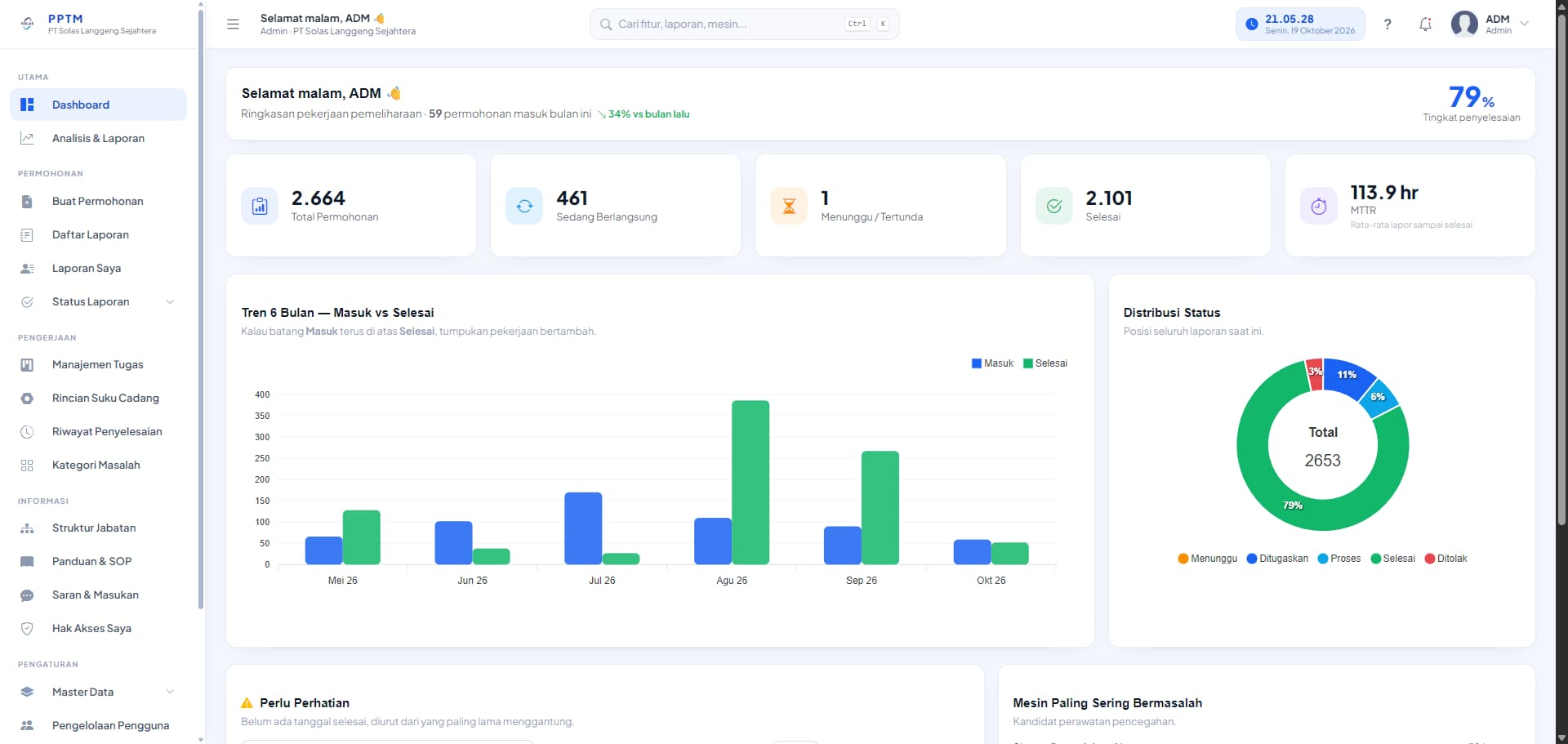Click the Agu 26 green Selesai bar
Screen dimensions: 1568x744
pos(751,482)
